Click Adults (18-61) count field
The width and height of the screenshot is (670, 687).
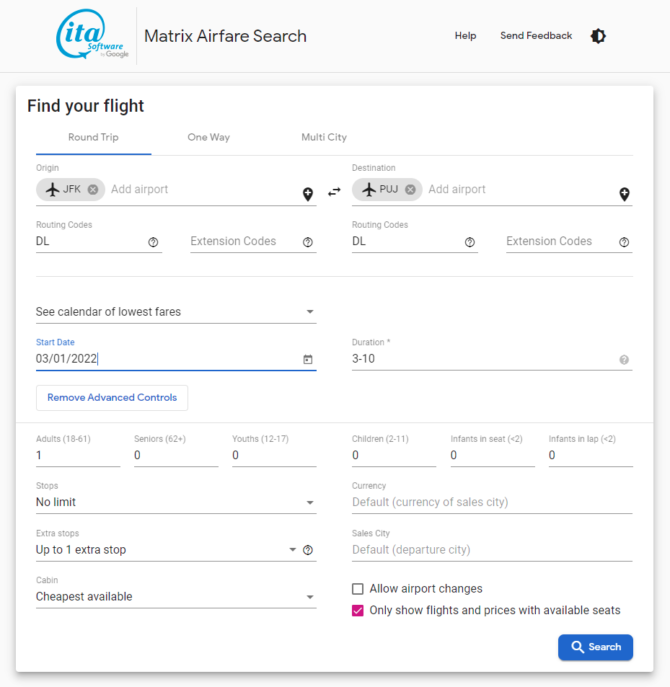78,456
